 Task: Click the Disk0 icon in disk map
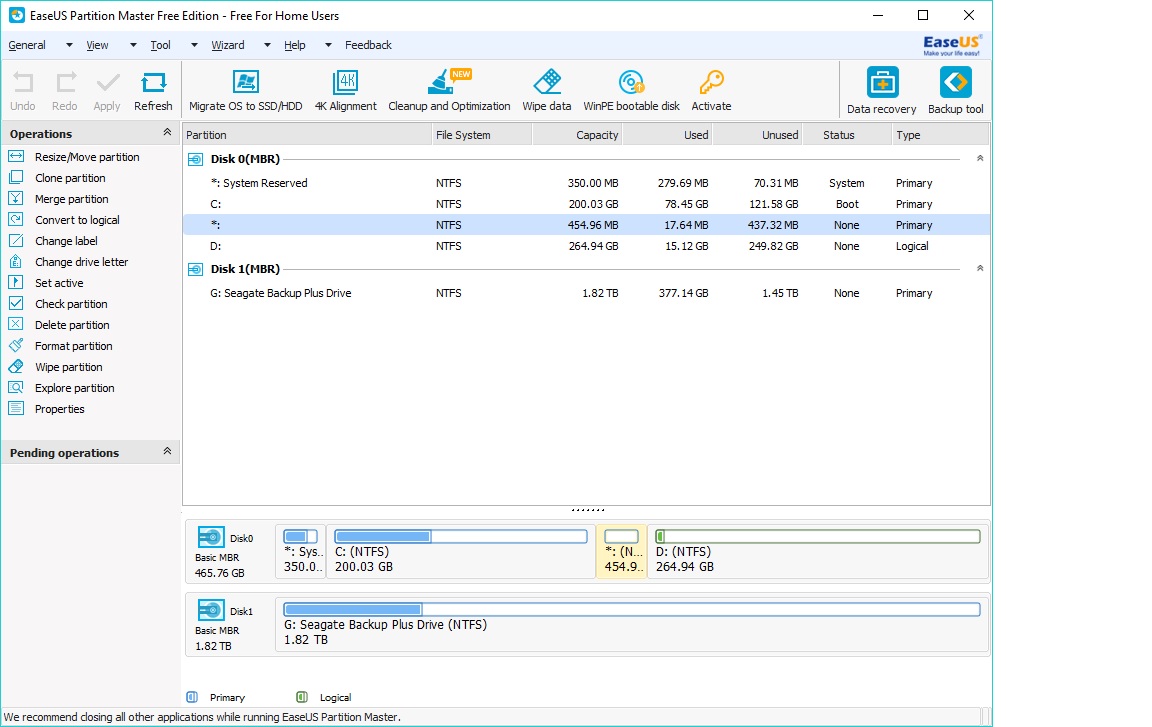click(x=211, y=538)
